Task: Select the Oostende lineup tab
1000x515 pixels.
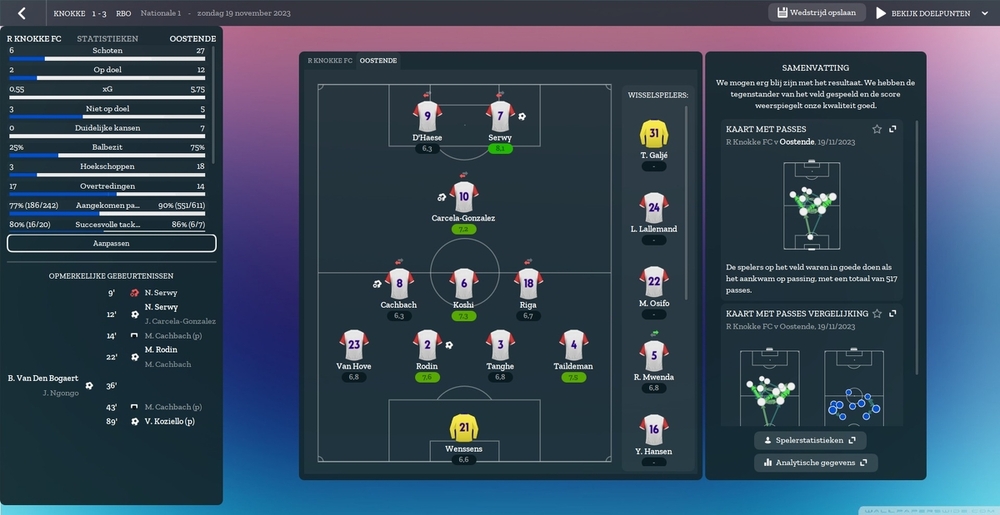Action: point(378,61)
